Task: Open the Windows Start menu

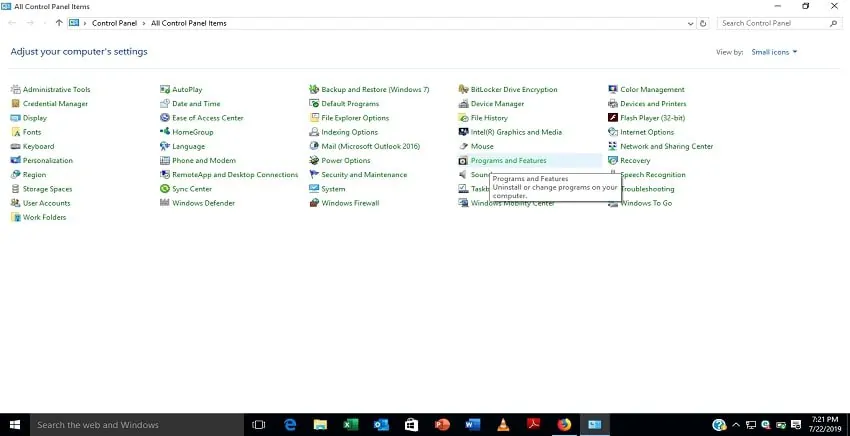Action: coord(15,425)
